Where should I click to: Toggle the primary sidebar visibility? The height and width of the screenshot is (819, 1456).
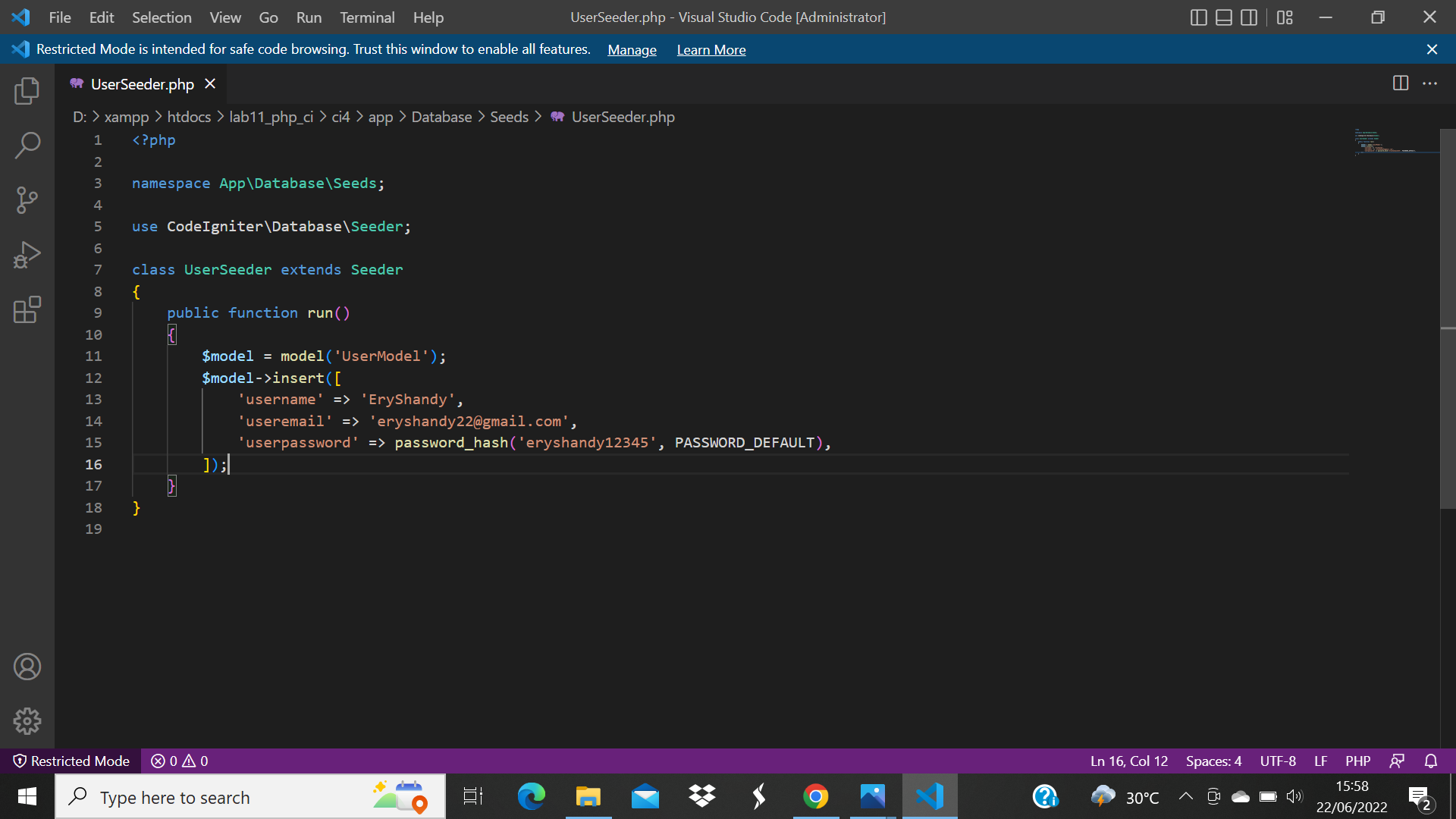pos(1198,17)
